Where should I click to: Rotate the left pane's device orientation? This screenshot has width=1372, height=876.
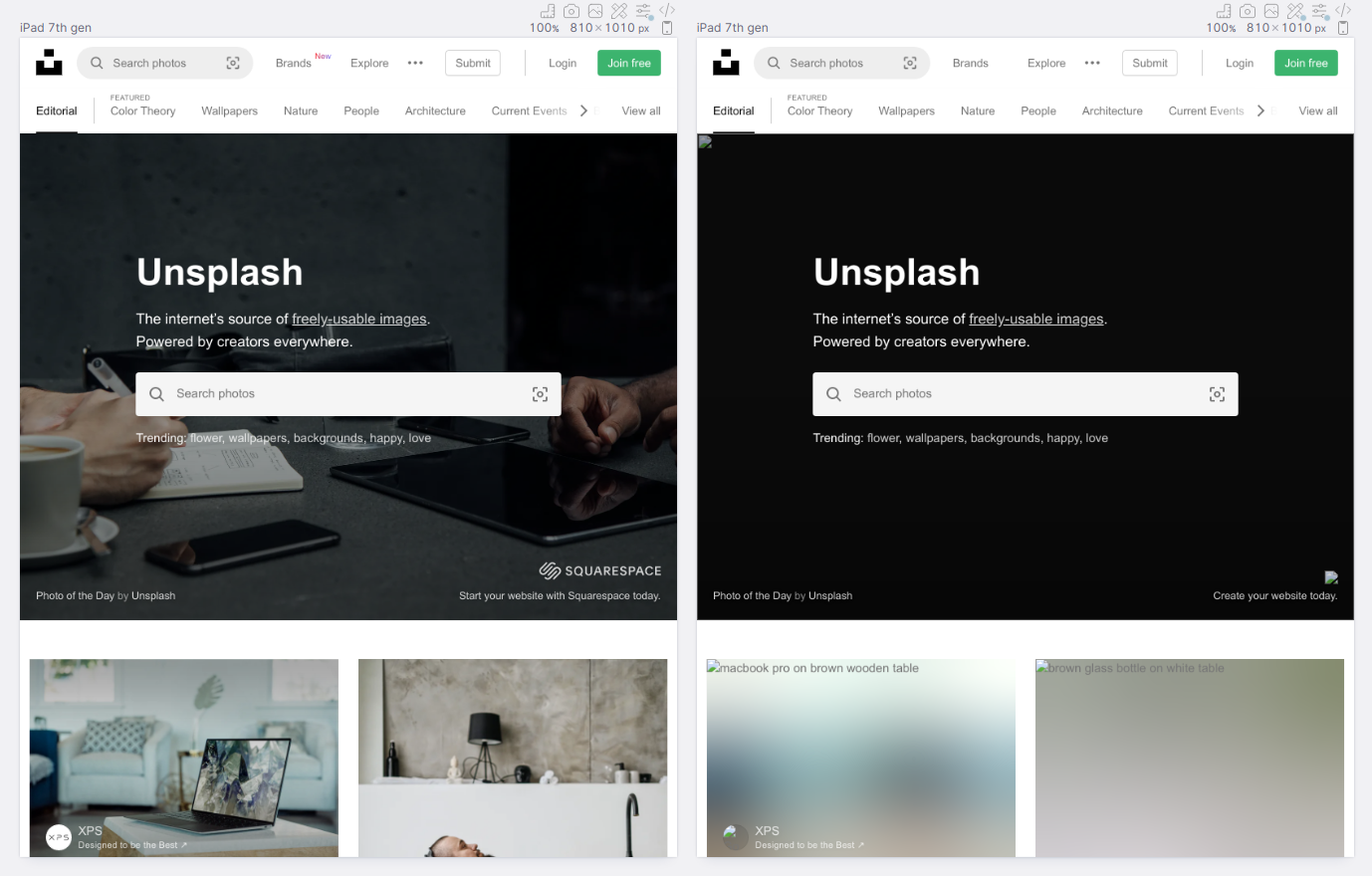pos(667,28)
